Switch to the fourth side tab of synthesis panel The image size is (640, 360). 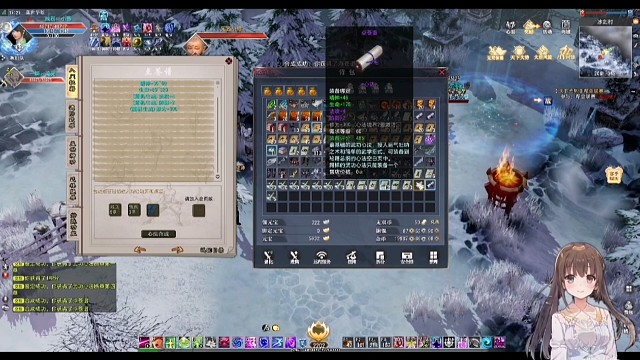point(72,188)
